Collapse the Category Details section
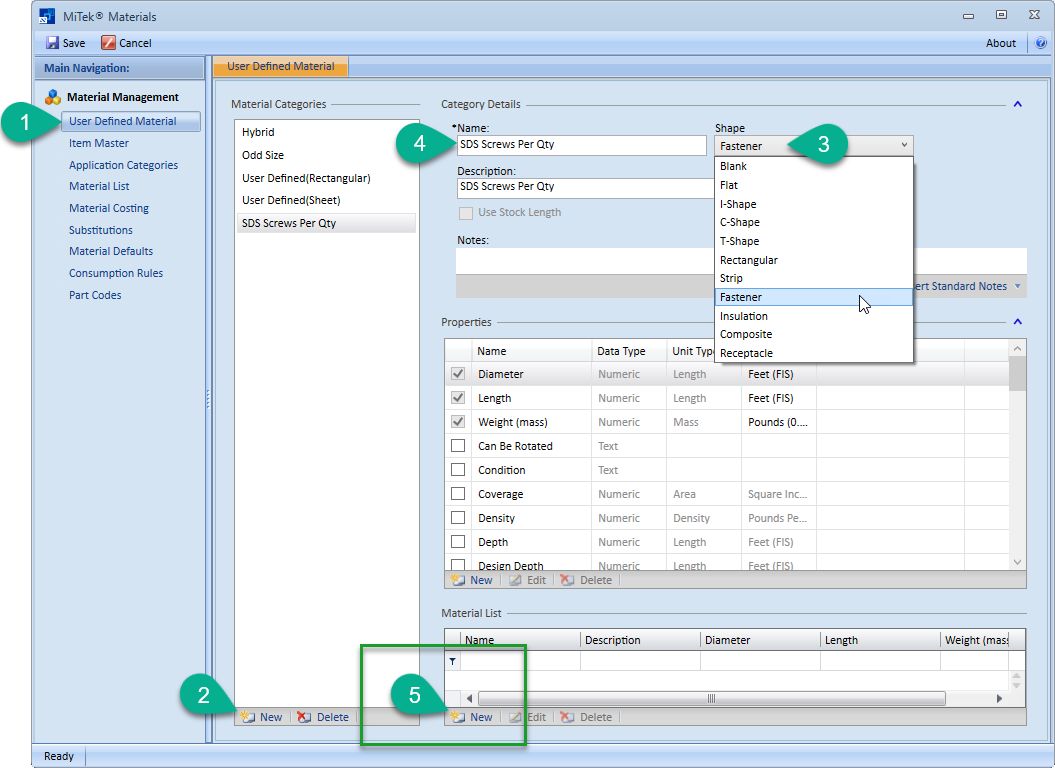 pos(1017,104)
